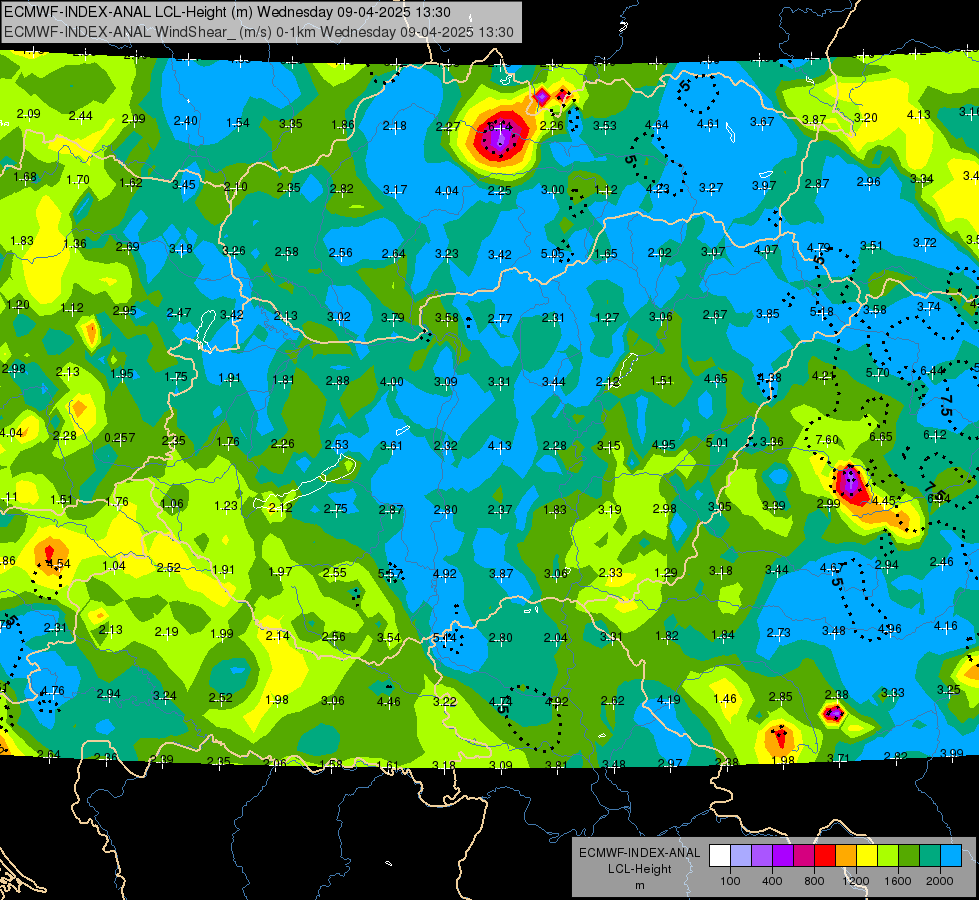Click the wind shear value 4.23
Image resolution: width=979 pixels, height=900 pixels.
657,188
